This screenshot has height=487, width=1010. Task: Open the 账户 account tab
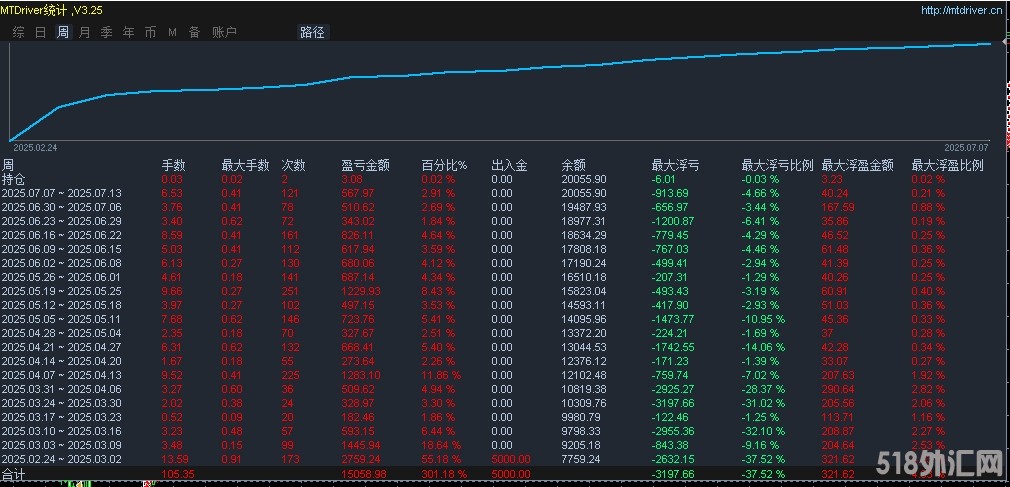pyautogui.click(x=225, y=32)
